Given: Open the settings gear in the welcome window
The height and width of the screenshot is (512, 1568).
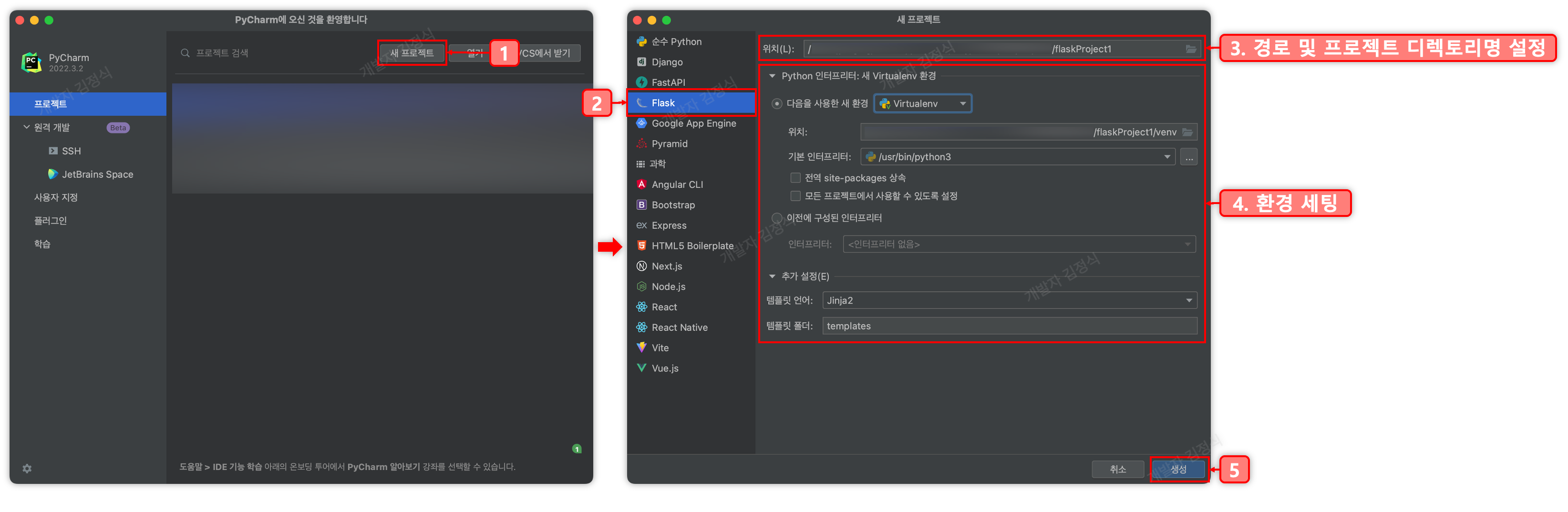Looking at the screenshot, I should point(27,468).
